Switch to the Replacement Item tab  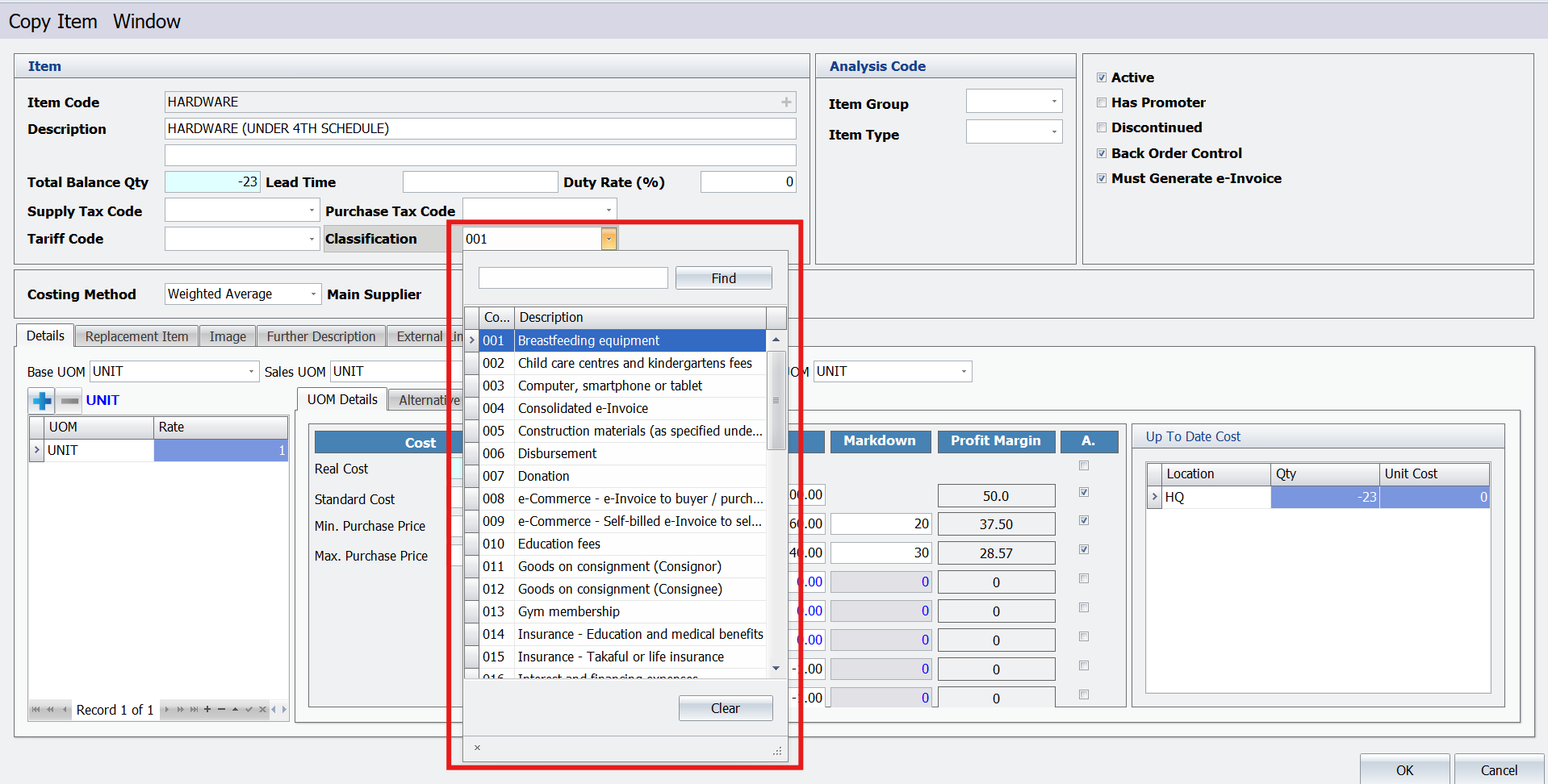[136, 336]
